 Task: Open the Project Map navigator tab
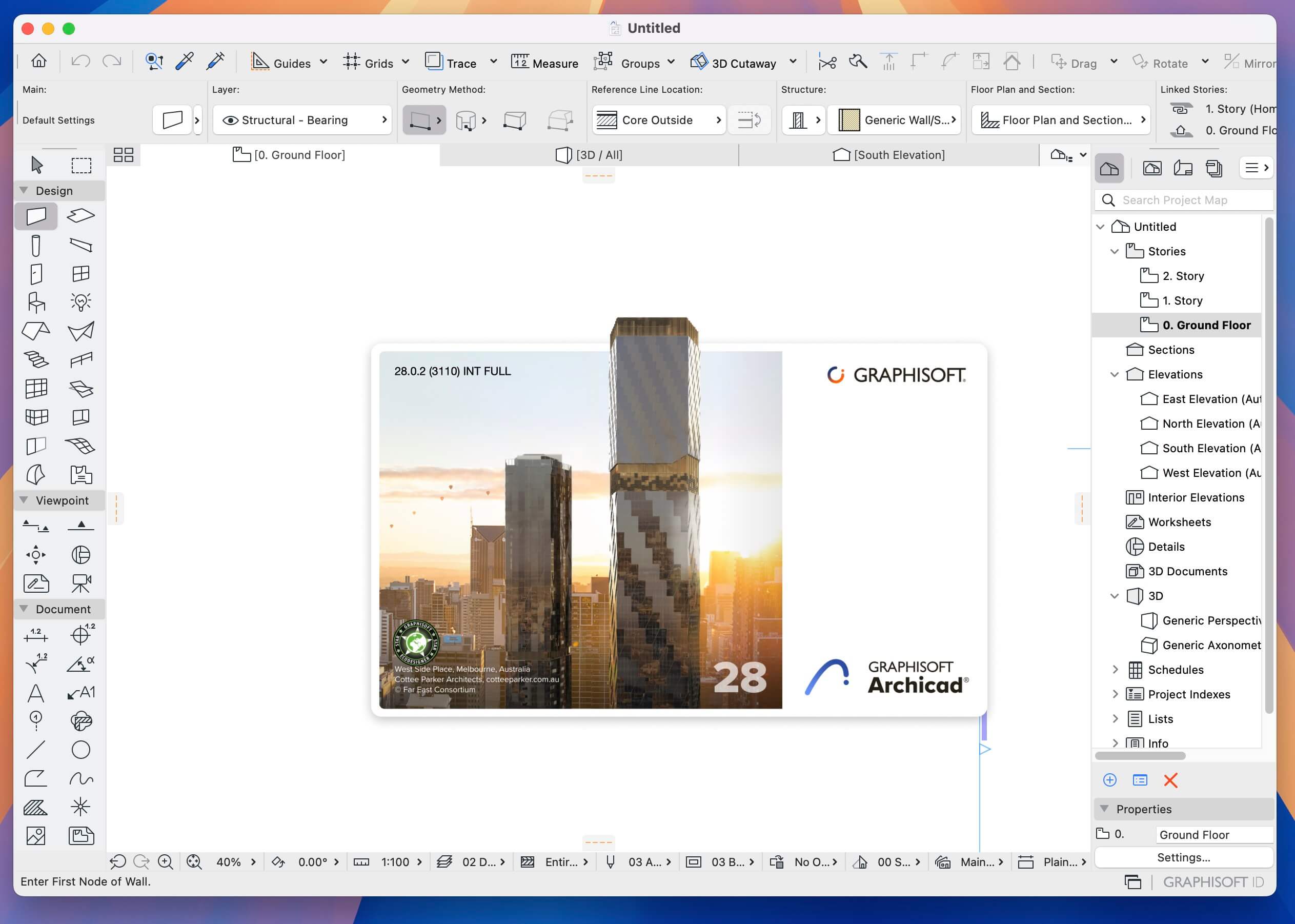point(1109,168)
